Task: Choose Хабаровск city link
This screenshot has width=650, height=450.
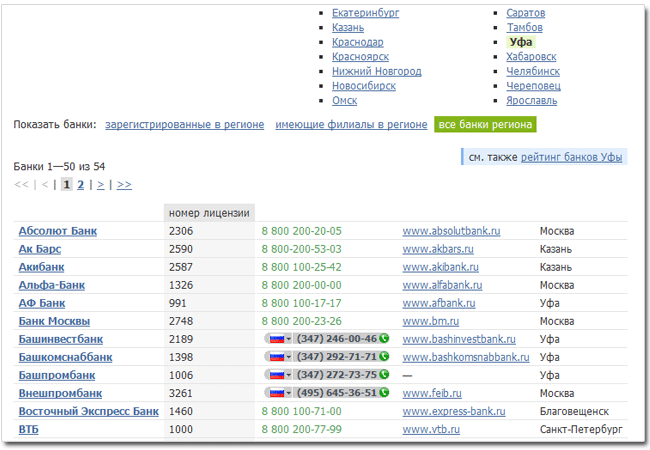Action: click(531, 57)
